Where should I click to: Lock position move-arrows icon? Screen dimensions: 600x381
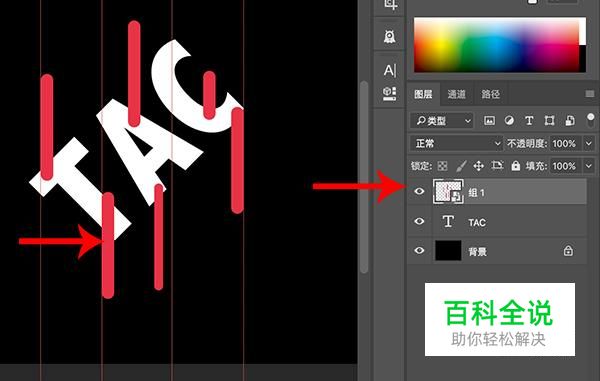(x=478, y=166)
